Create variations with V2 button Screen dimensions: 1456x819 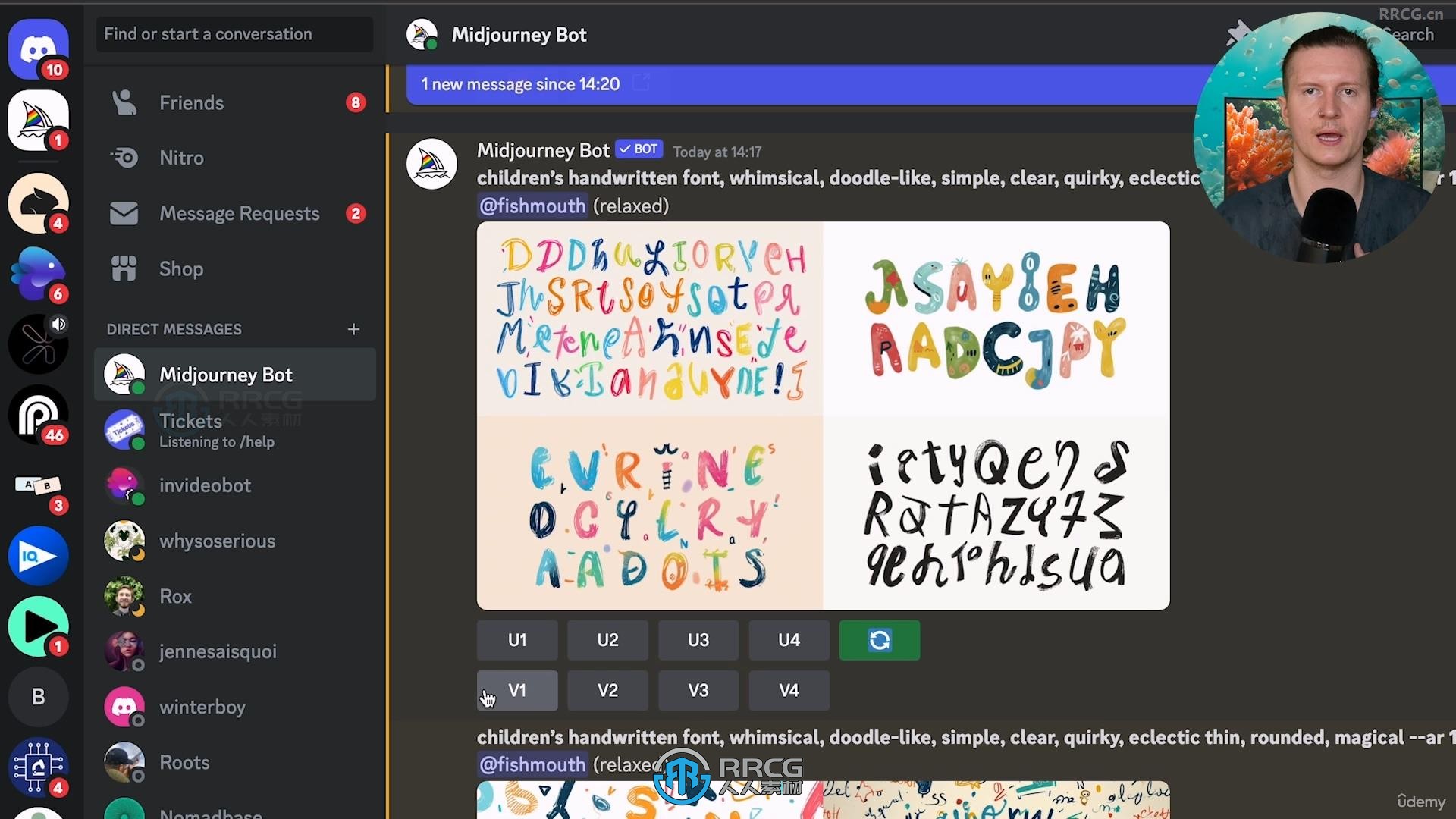click(607, 690)
